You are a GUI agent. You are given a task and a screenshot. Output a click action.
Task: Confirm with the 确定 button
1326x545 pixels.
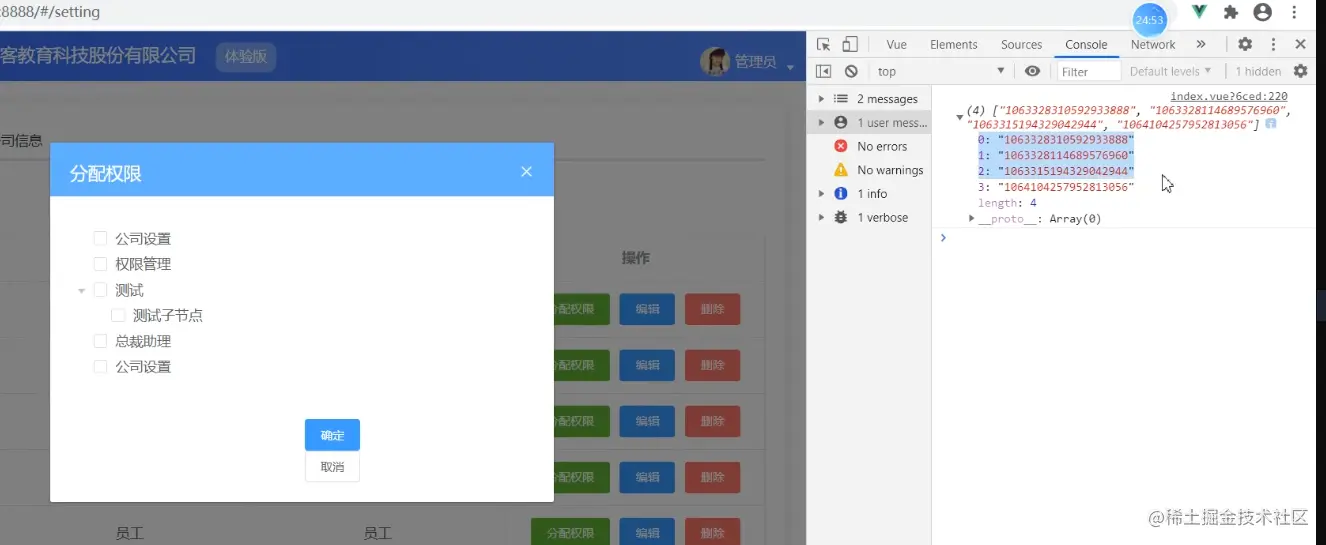point(332,435)
